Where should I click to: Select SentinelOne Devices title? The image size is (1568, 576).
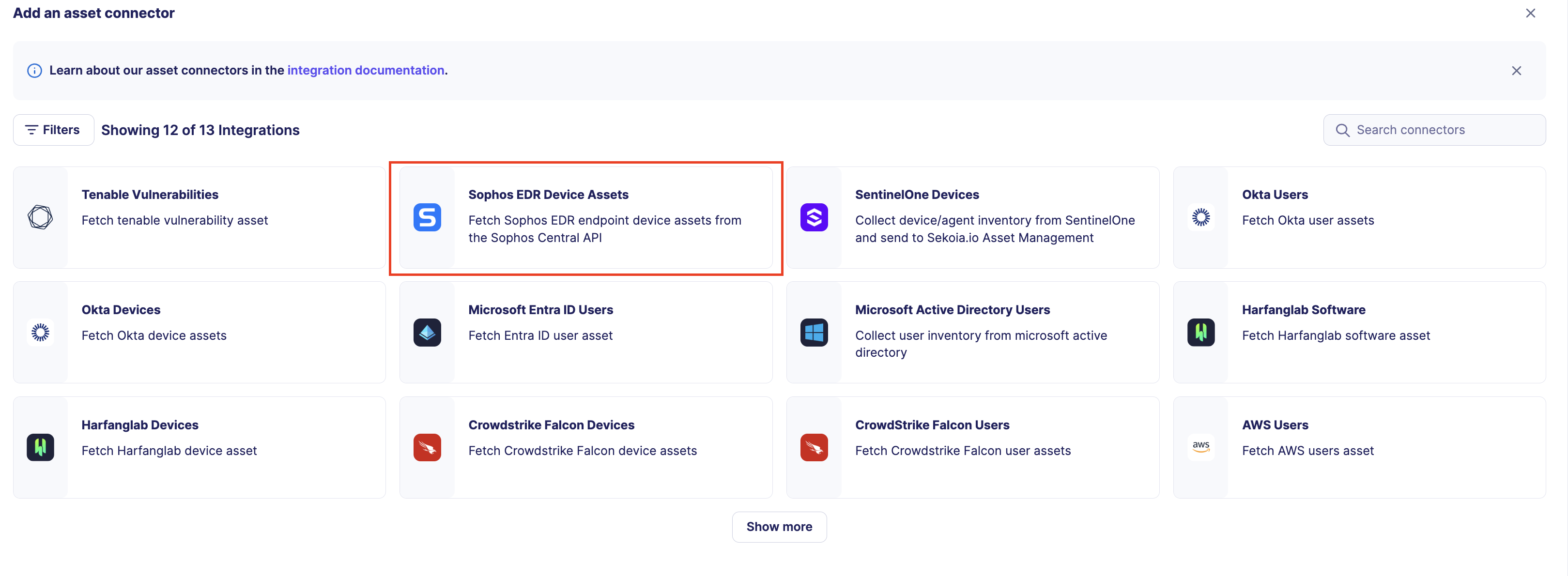tap(917, 195)
